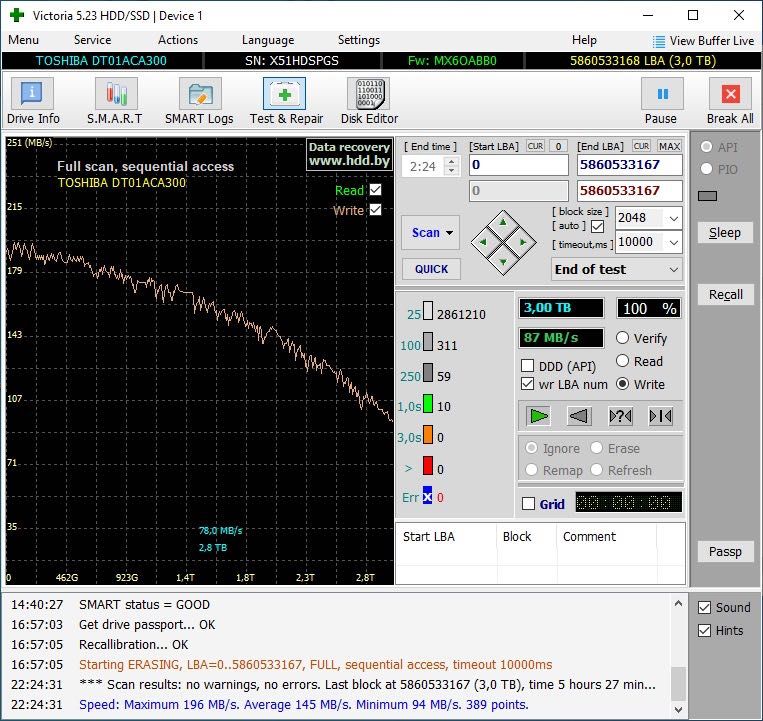
Task: Click the up arrow in diamond navigator
Action: [x=503, y=223]
